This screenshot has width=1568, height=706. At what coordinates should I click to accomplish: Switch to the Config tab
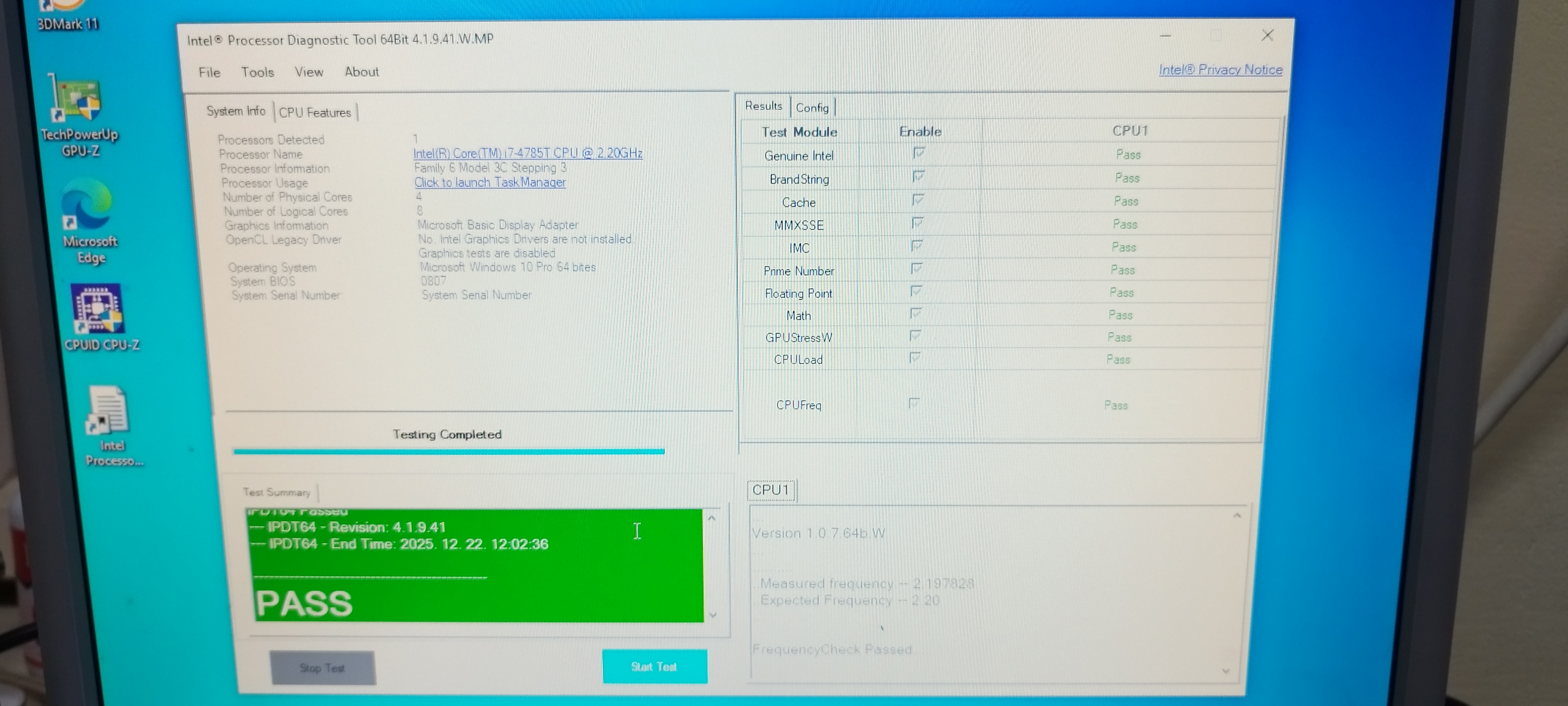click(x=812, y=108)
